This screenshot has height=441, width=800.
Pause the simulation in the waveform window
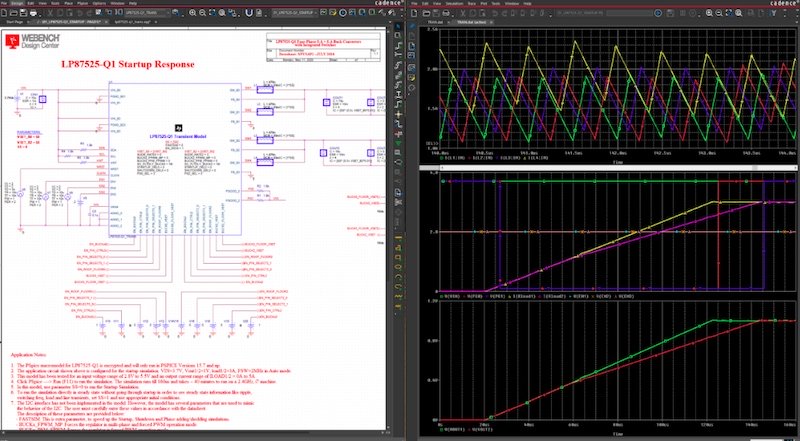[x=683, y=13]
